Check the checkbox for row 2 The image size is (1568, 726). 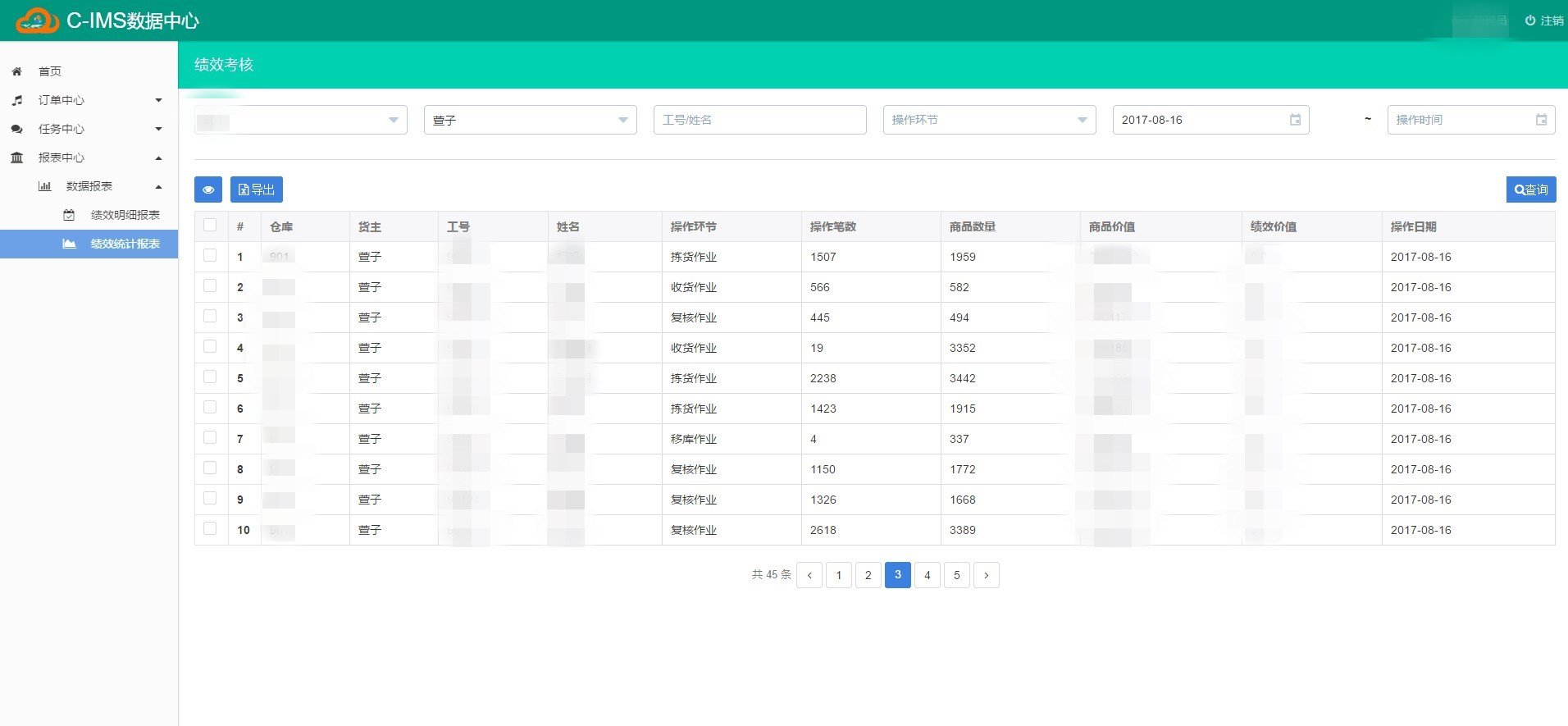[210, 286]
